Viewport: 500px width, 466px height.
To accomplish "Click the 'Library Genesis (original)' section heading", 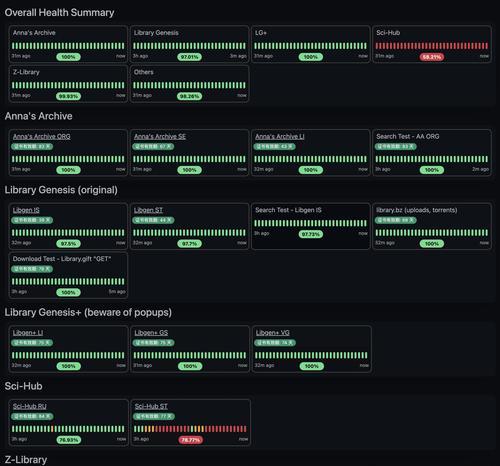I will click(61, 190).
